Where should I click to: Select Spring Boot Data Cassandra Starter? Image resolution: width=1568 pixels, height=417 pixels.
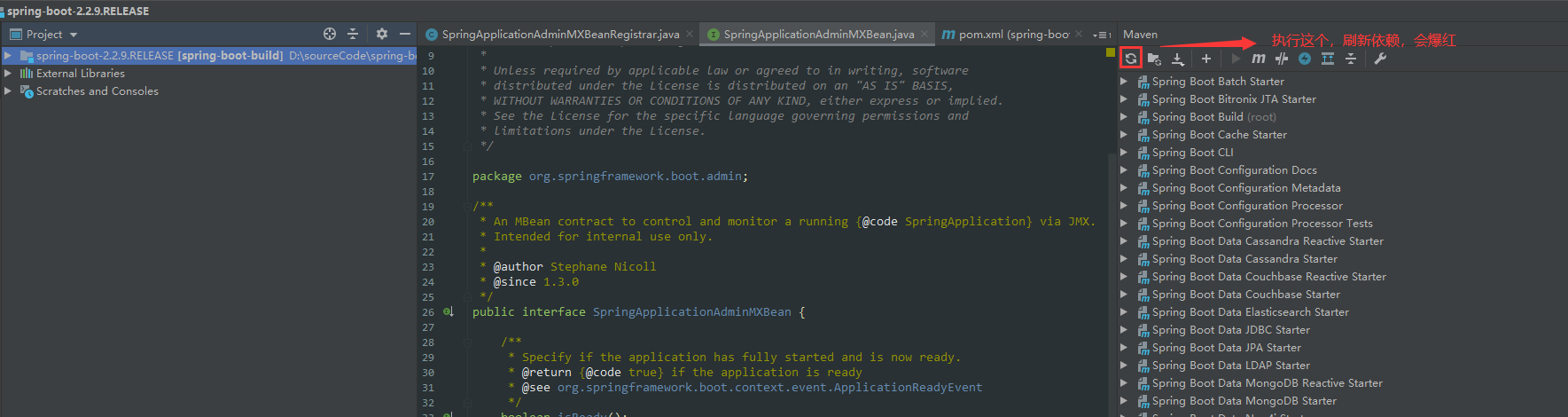click(1244, 259)
